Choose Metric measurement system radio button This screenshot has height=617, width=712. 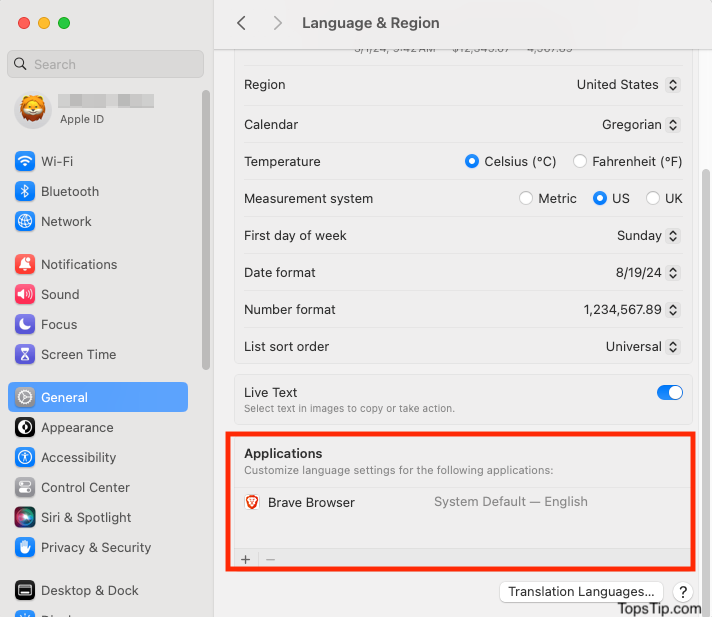(x=526, y=198)
